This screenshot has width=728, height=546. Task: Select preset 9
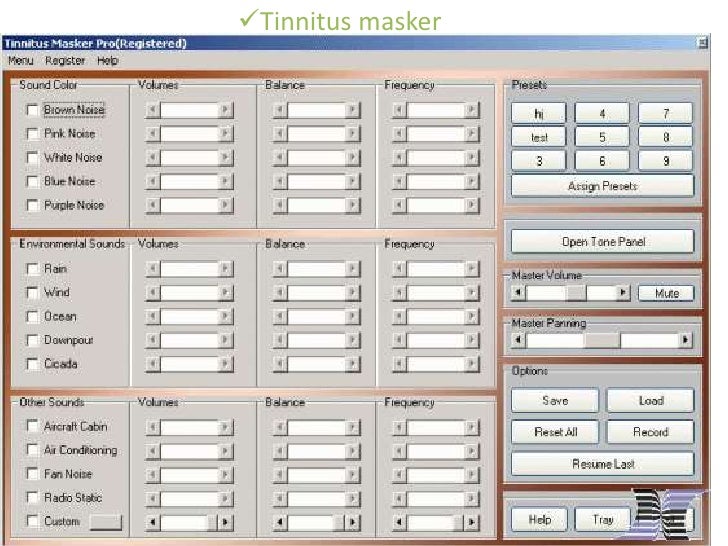(x=666, y=161)
